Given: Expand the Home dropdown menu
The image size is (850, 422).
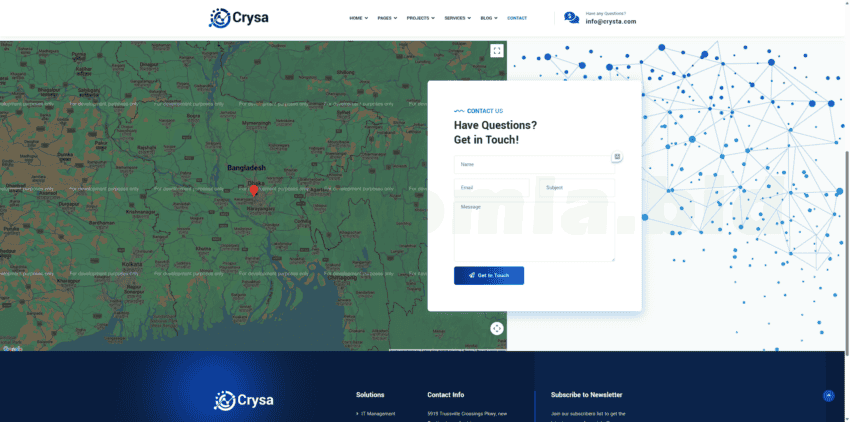Looking at the screenshot, I should point(358,18).
